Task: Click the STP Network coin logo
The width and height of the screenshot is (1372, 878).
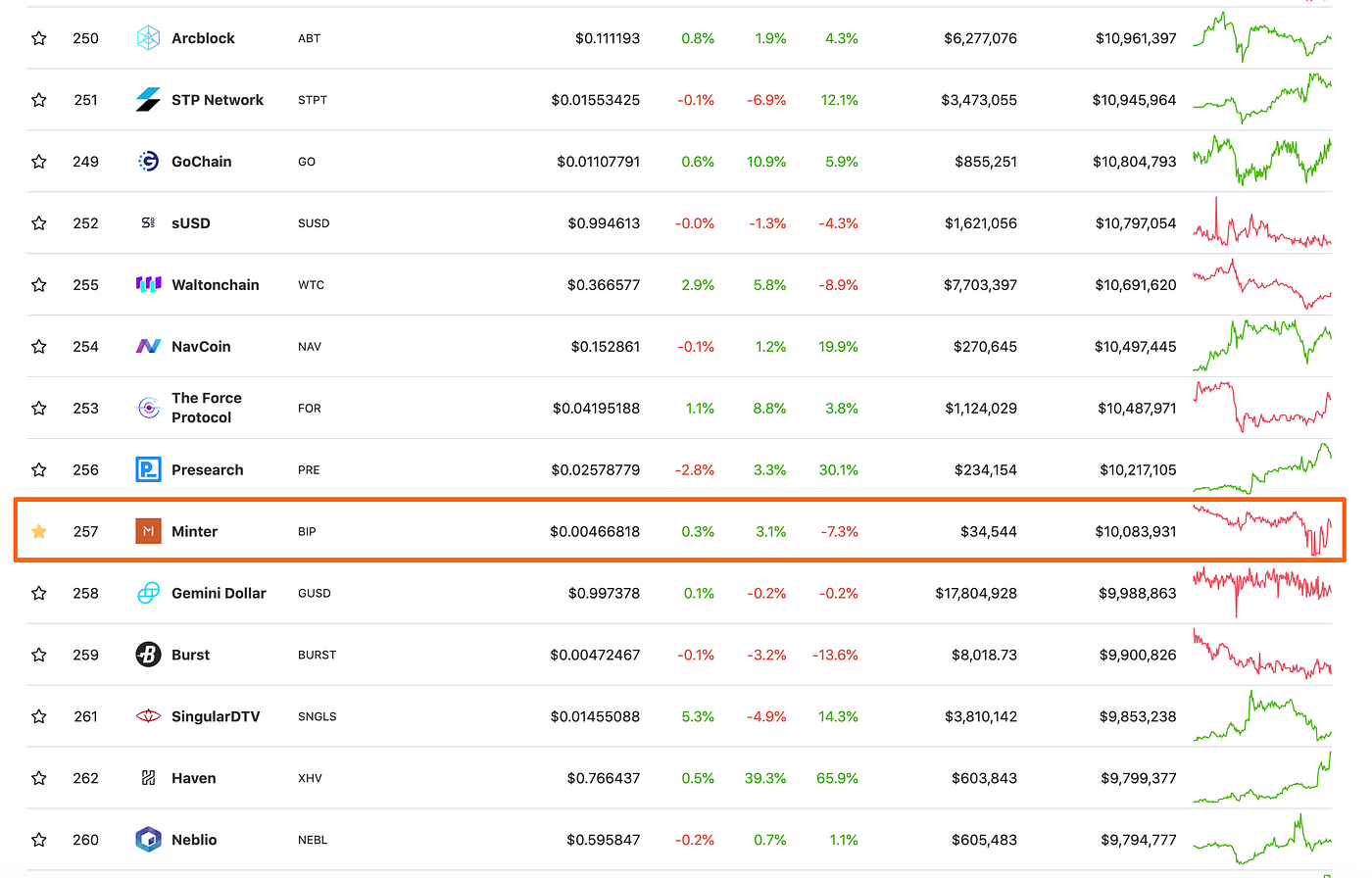Action: 148,100
